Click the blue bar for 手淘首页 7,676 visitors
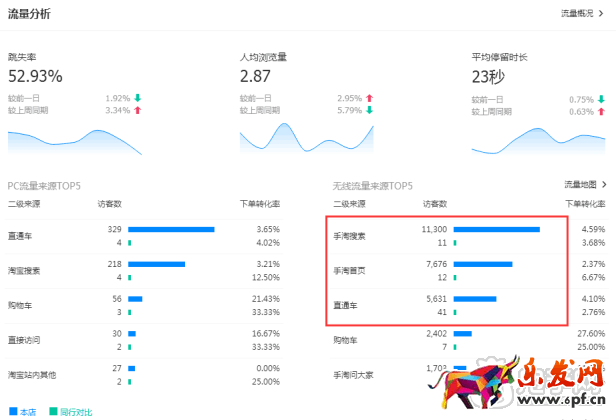Image resolution: width=616 pixels, height=420 pixels. coord(483,264)
